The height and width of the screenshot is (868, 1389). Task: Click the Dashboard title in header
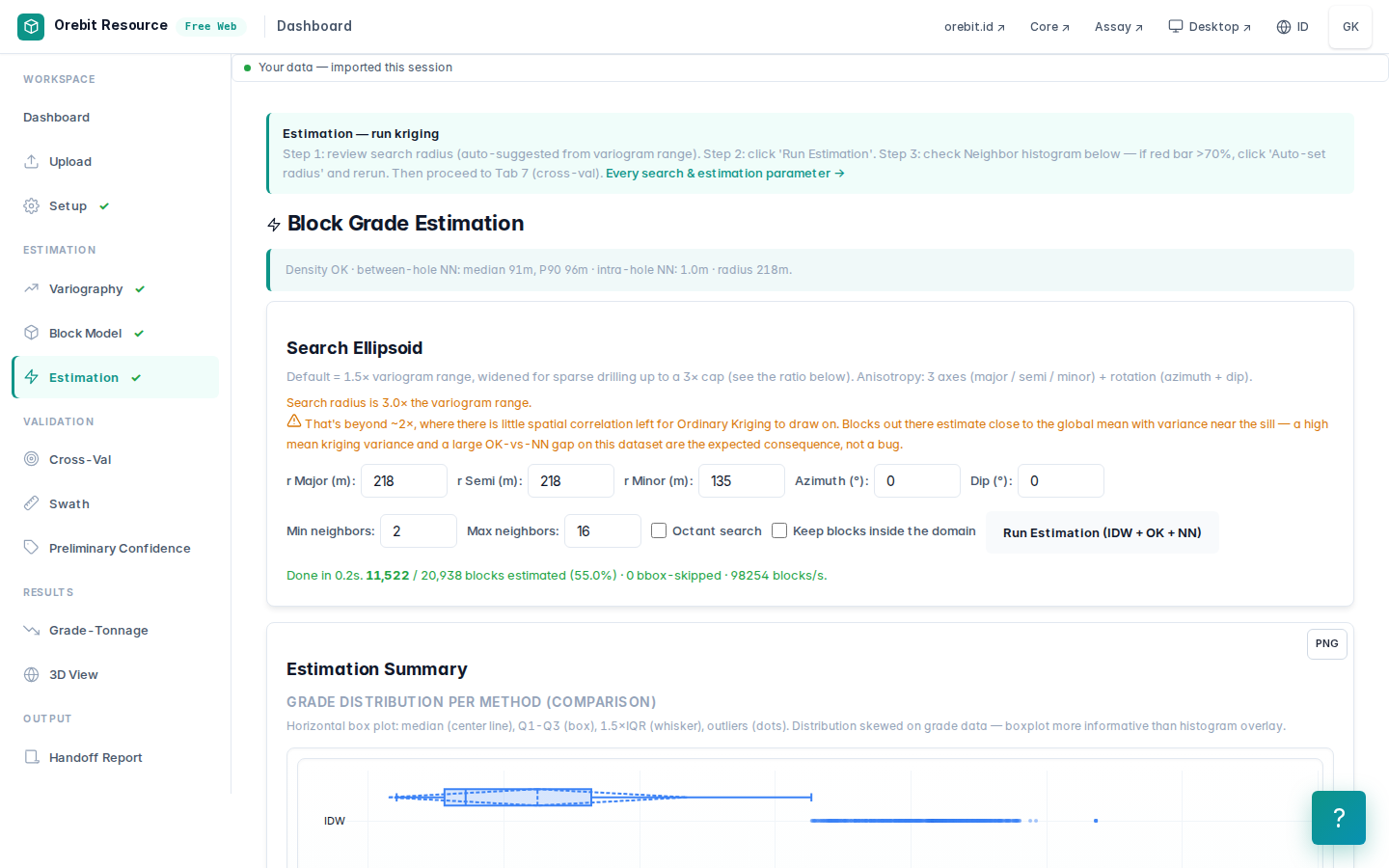coord(314,26)
